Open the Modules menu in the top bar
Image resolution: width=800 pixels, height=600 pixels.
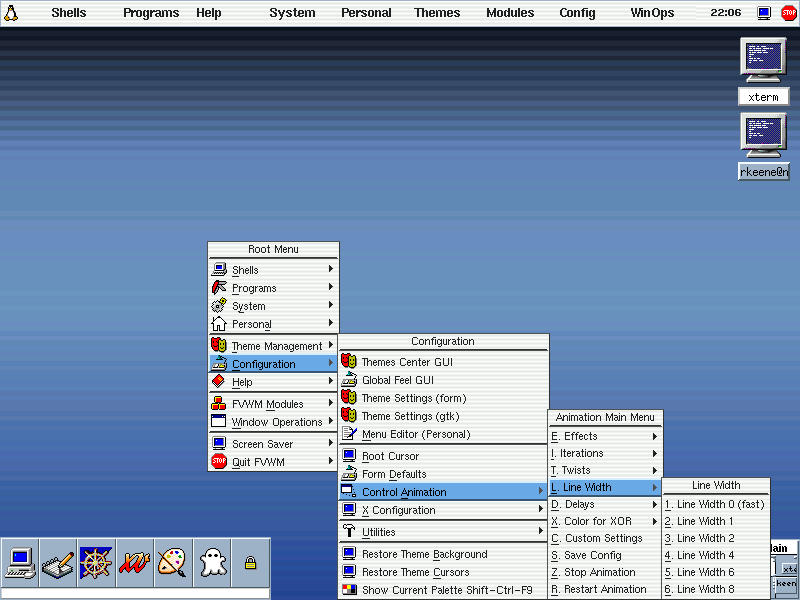click(x=510, y=13)
